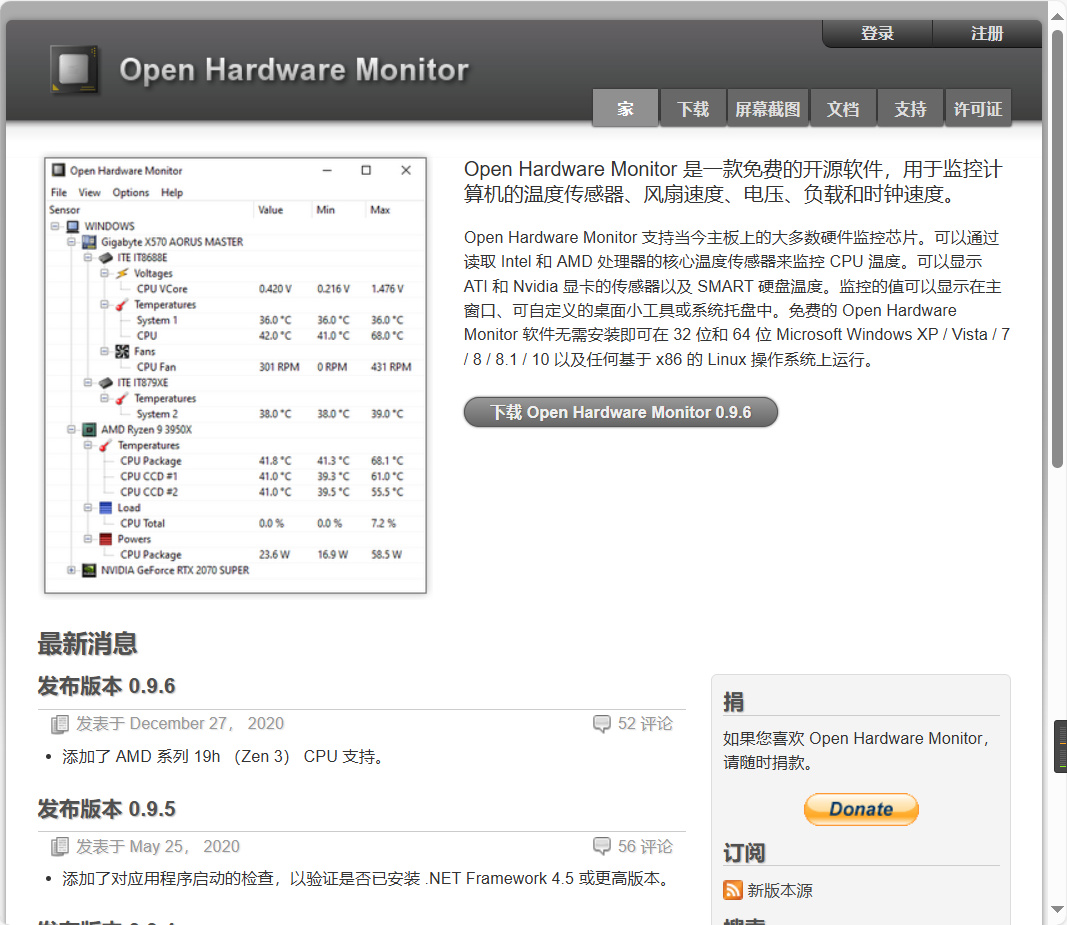Click the post icon beside May 25, 2020
Screen dimensions: 1067x925
[x=60, y=847]
